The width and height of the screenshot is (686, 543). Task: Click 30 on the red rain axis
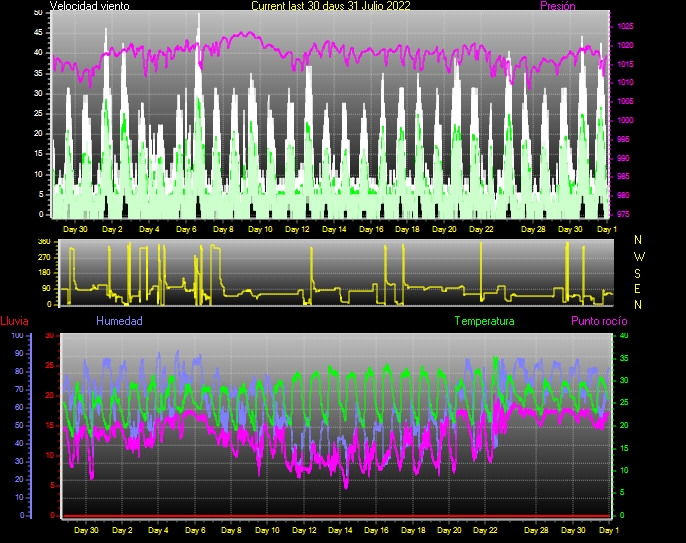[49, 336]
